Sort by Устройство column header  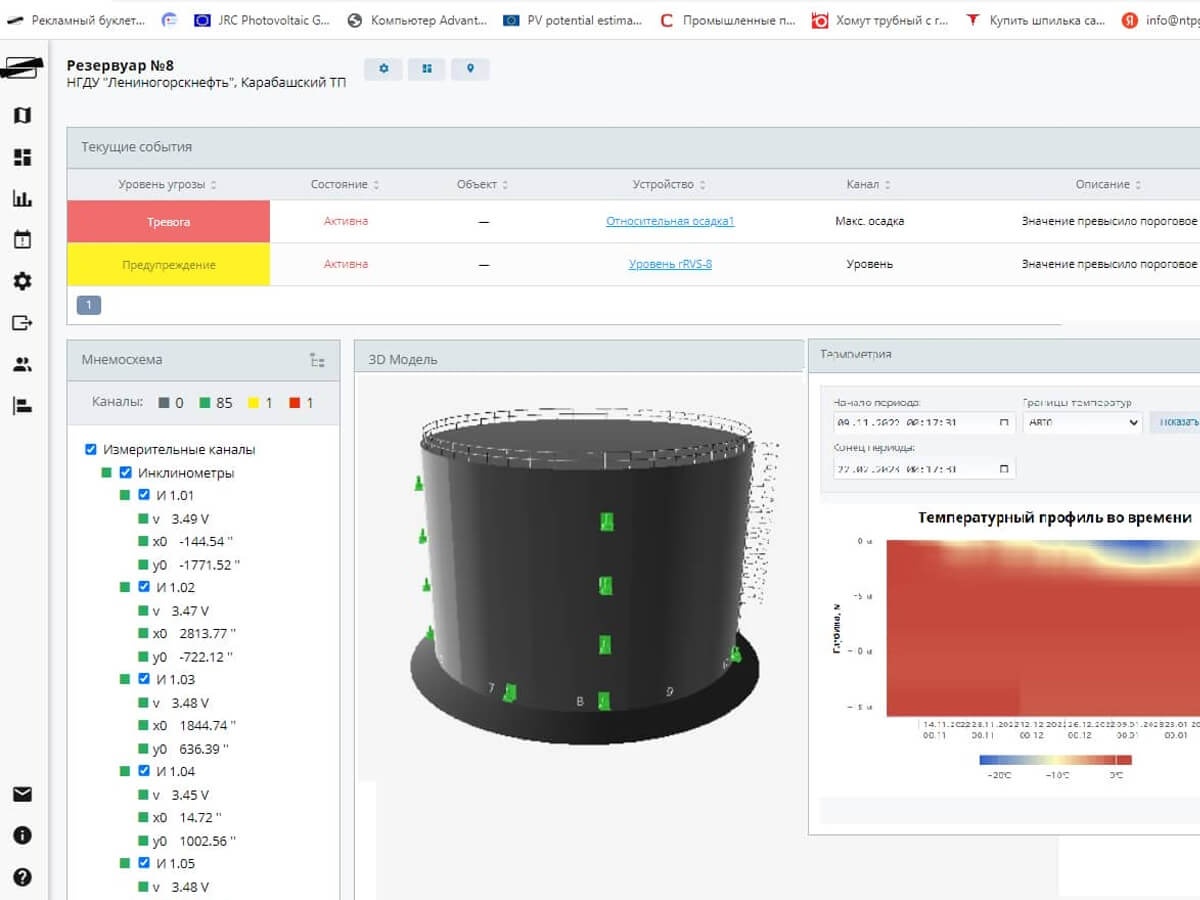[668, 185]
